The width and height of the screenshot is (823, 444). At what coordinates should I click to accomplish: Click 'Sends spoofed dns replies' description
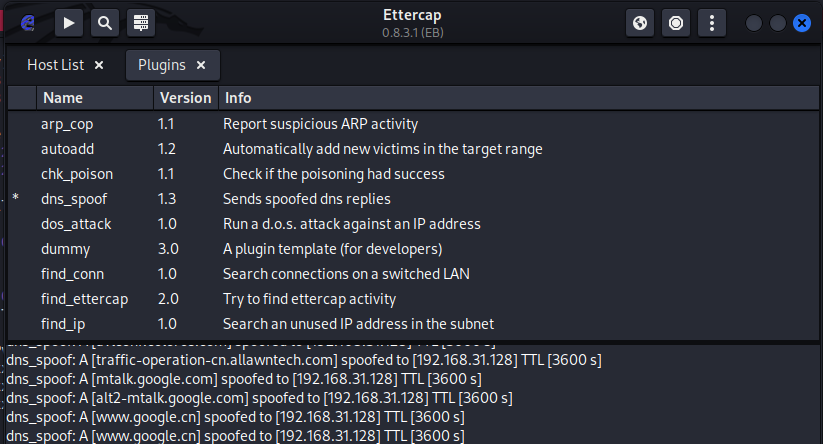(x=307, y=199)
